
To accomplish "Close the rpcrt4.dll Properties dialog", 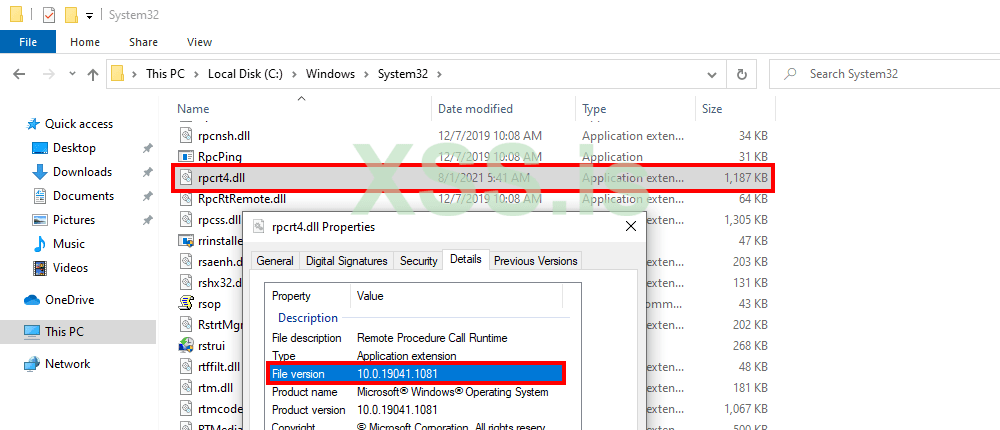I will pyautogui.click(x=631, y=226).
